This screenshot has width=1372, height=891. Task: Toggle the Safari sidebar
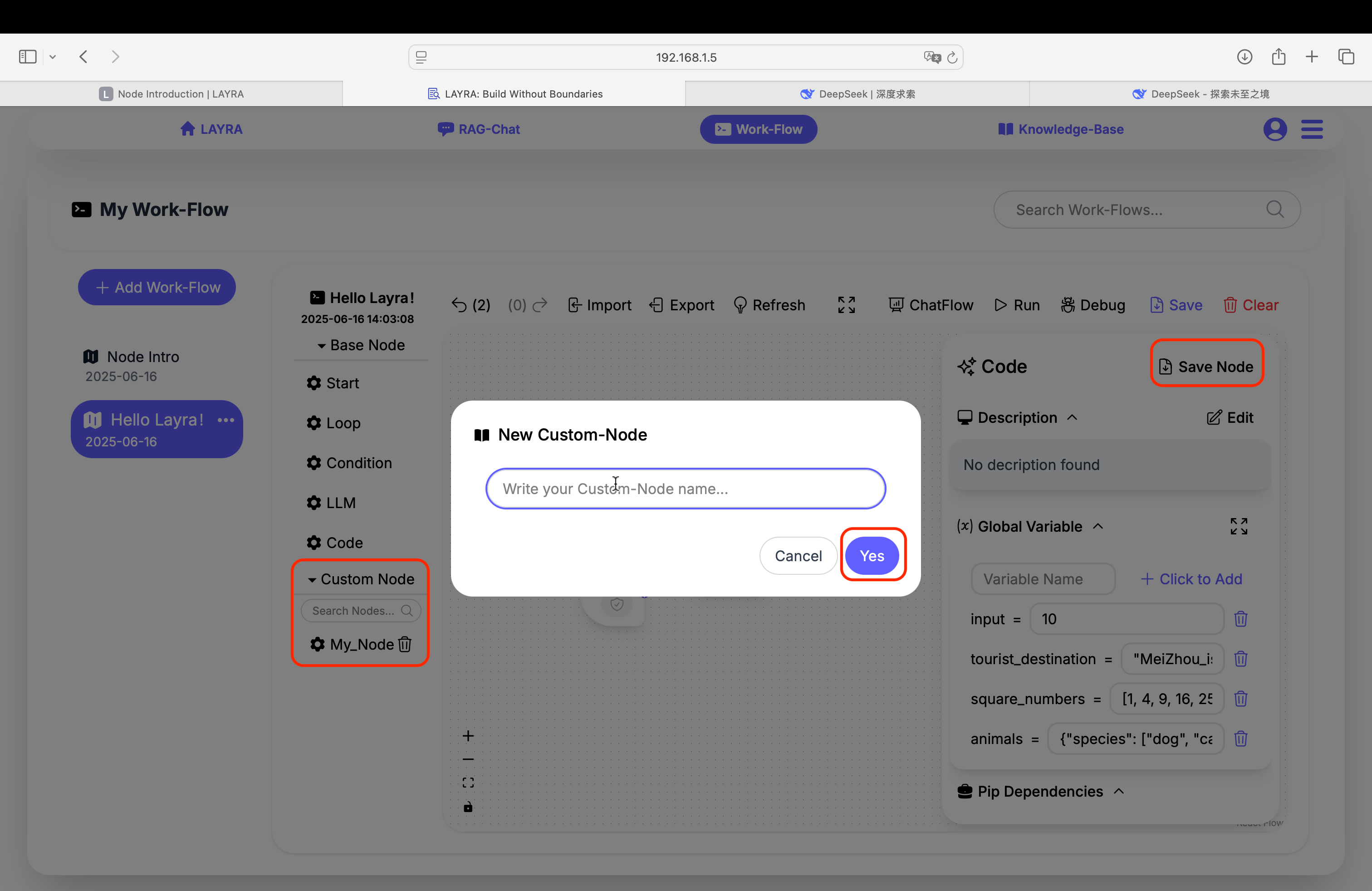28,56
